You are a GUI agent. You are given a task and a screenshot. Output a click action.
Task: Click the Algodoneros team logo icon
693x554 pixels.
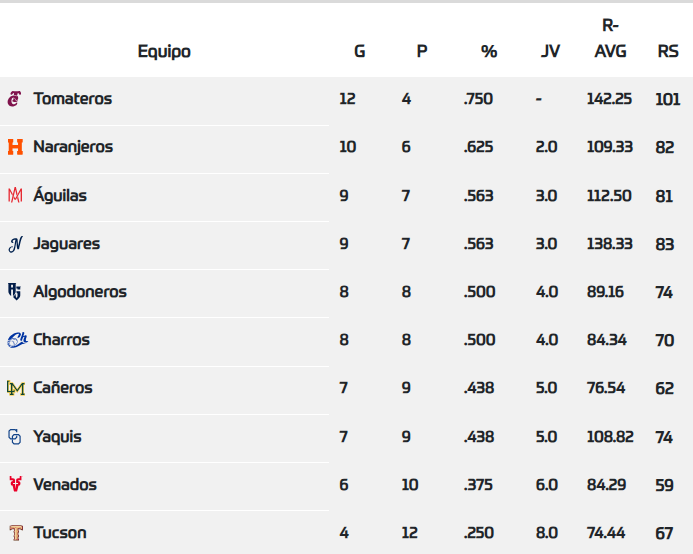pyautogui.click(x=15, y=292)
